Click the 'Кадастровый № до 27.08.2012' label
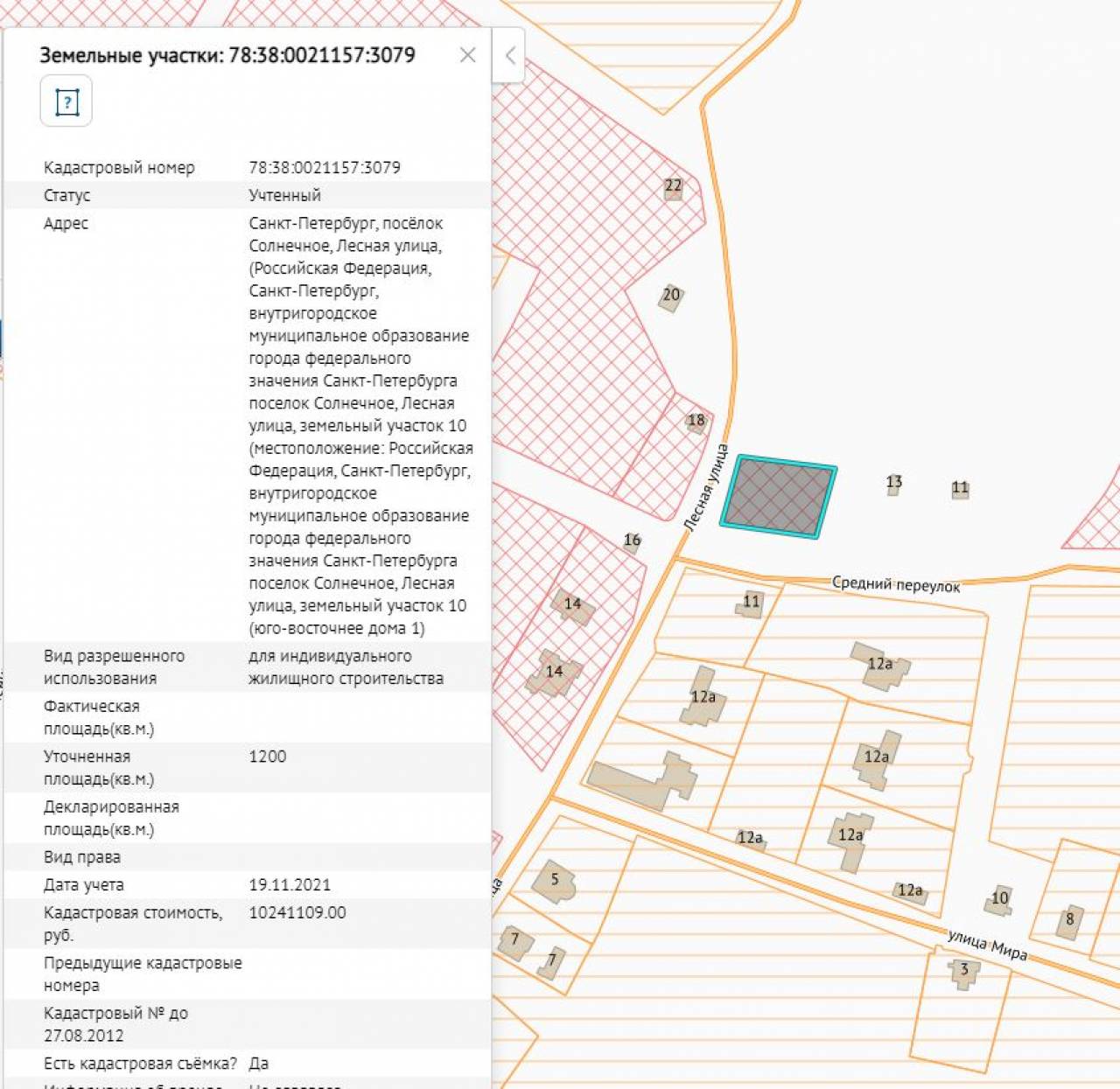The image size is (1120, 1089). click(x=115, y=1024)
